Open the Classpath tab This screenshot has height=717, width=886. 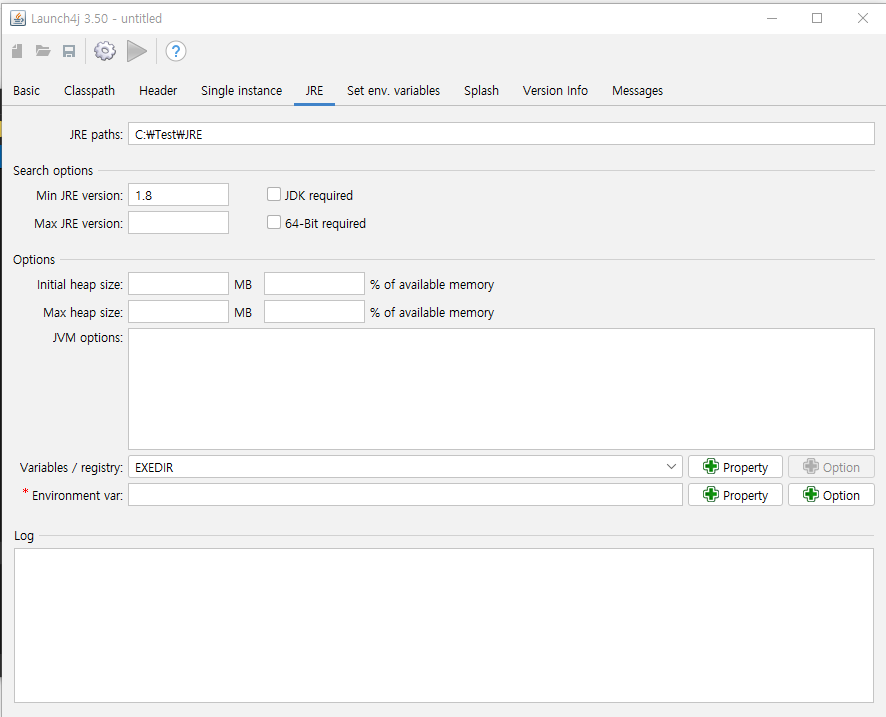click(89, 90)
